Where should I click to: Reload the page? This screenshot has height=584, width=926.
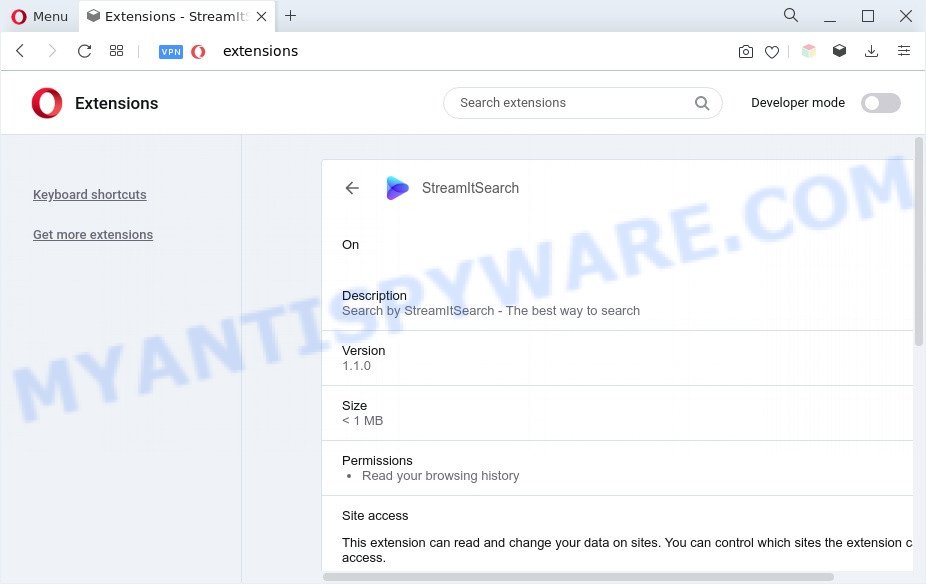[84, 51]
